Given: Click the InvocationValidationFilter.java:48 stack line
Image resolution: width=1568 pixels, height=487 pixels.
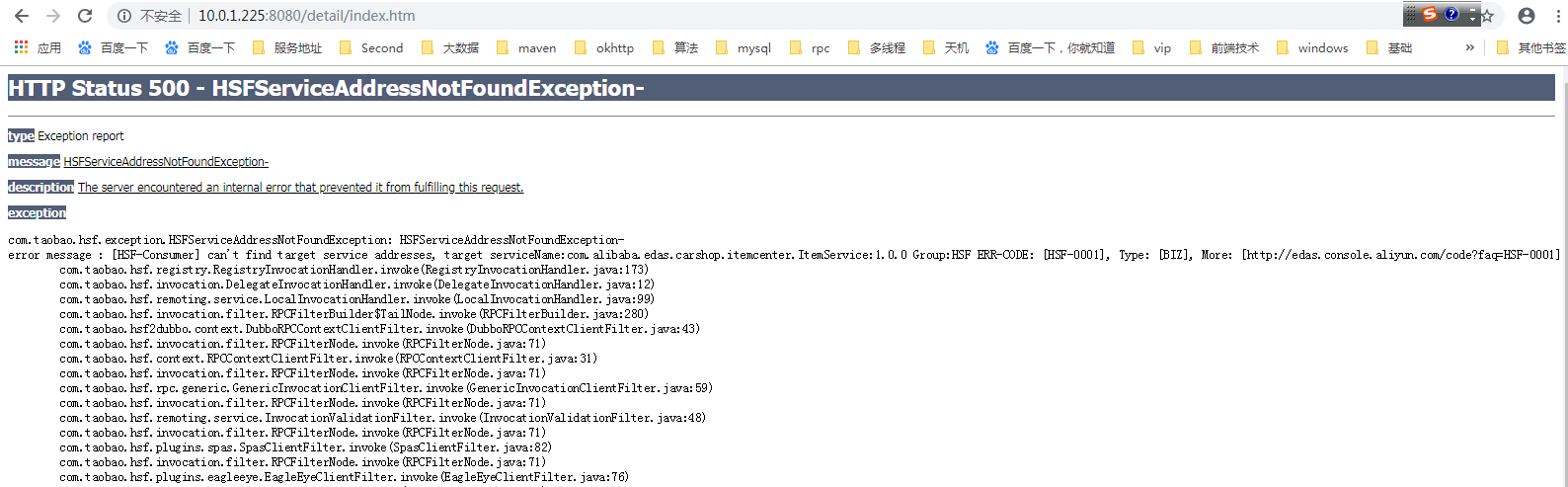Looking at the screenshot, I should pos(382,418).
